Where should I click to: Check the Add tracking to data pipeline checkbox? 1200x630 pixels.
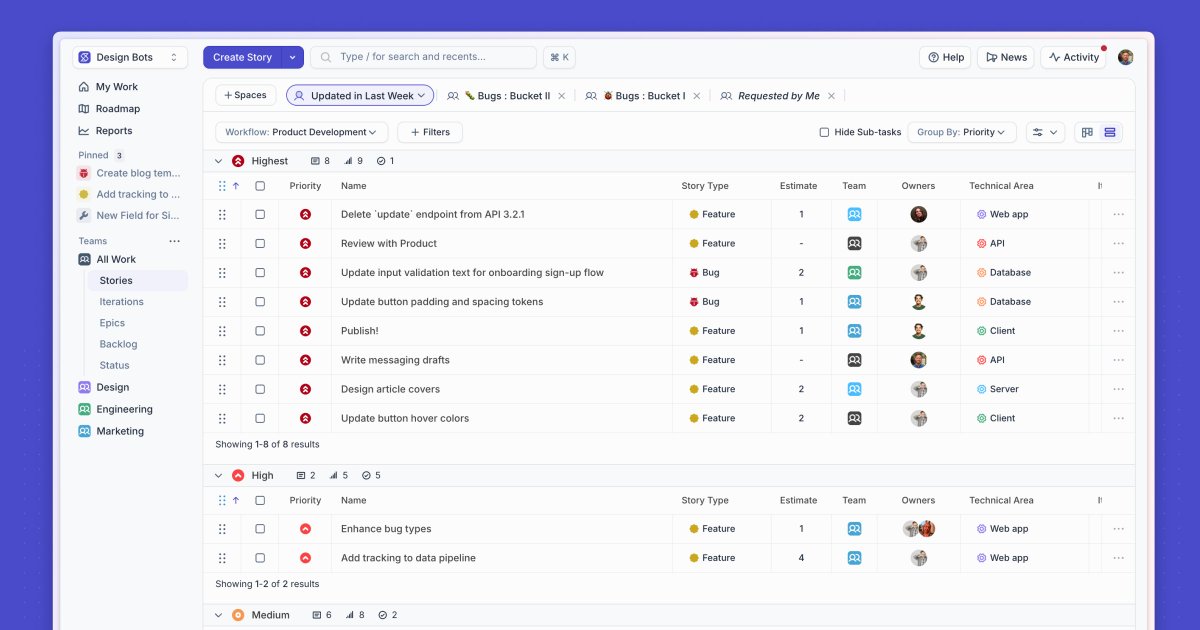[260, 558]
